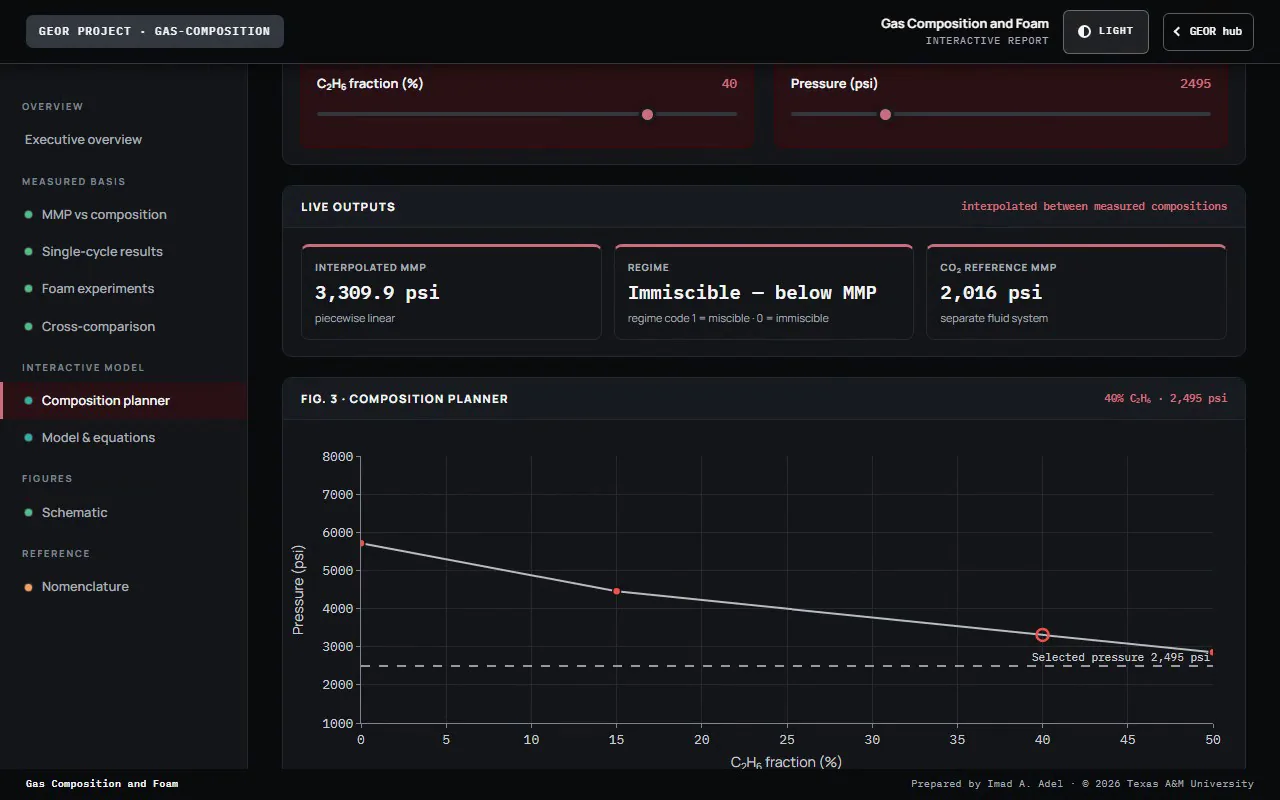Image resolution: width=1280 pixels, height=800 pixels.
Task: Click the Pressure slider handle
Action: [885, 114]
